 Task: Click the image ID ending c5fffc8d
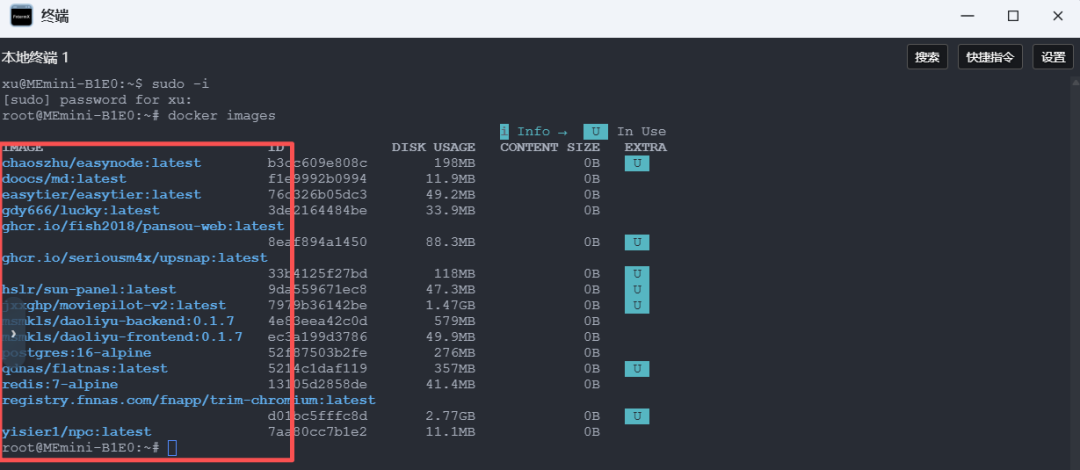(x=318, y=416)
